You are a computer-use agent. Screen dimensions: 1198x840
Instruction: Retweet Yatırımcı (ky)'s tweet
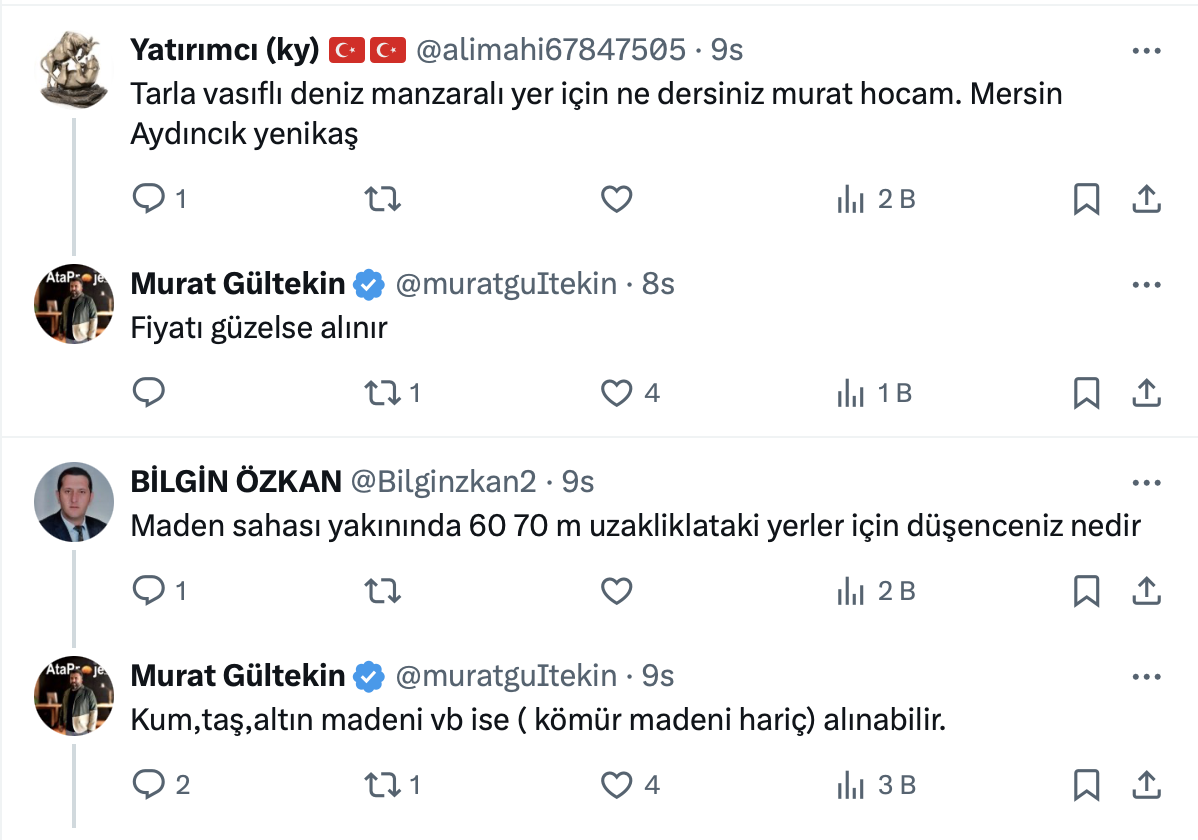[382, 200]
